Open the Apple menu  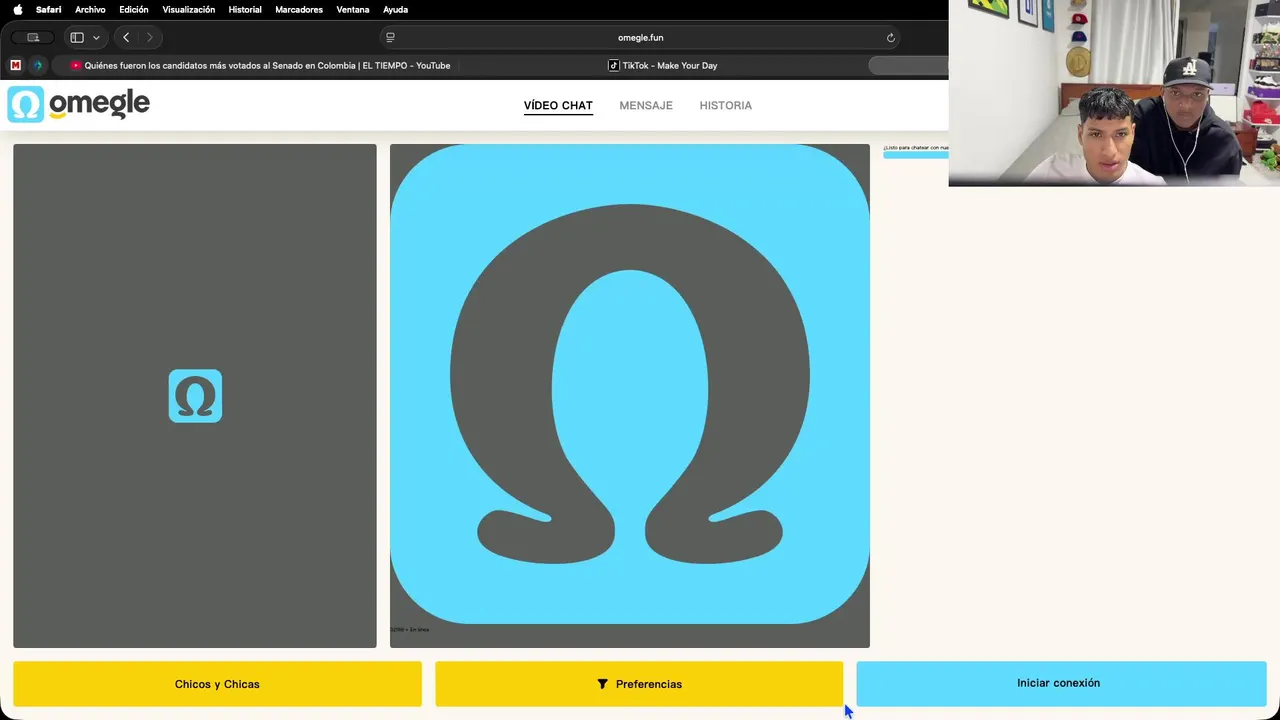click(17, 9)
